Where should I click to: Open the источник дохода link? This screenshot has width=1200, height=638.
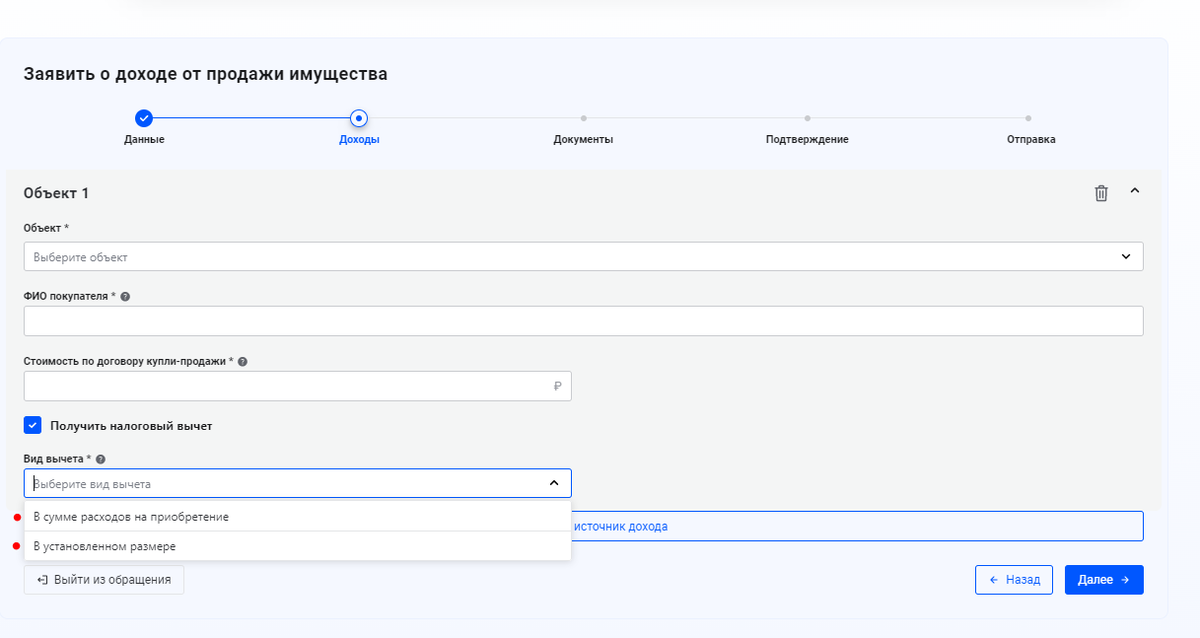click(623, 525)
